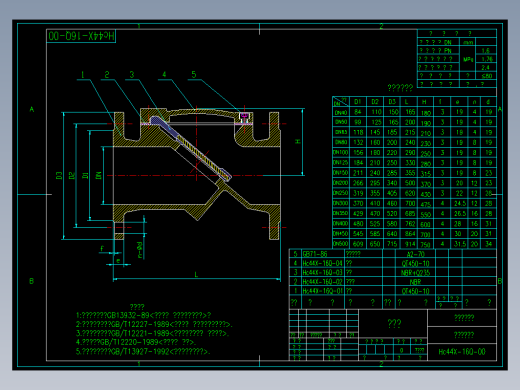Click the mirrored Hc44X-160-00 label at top left
Viewport: 520px width, 390px height.
coord(81,36)
